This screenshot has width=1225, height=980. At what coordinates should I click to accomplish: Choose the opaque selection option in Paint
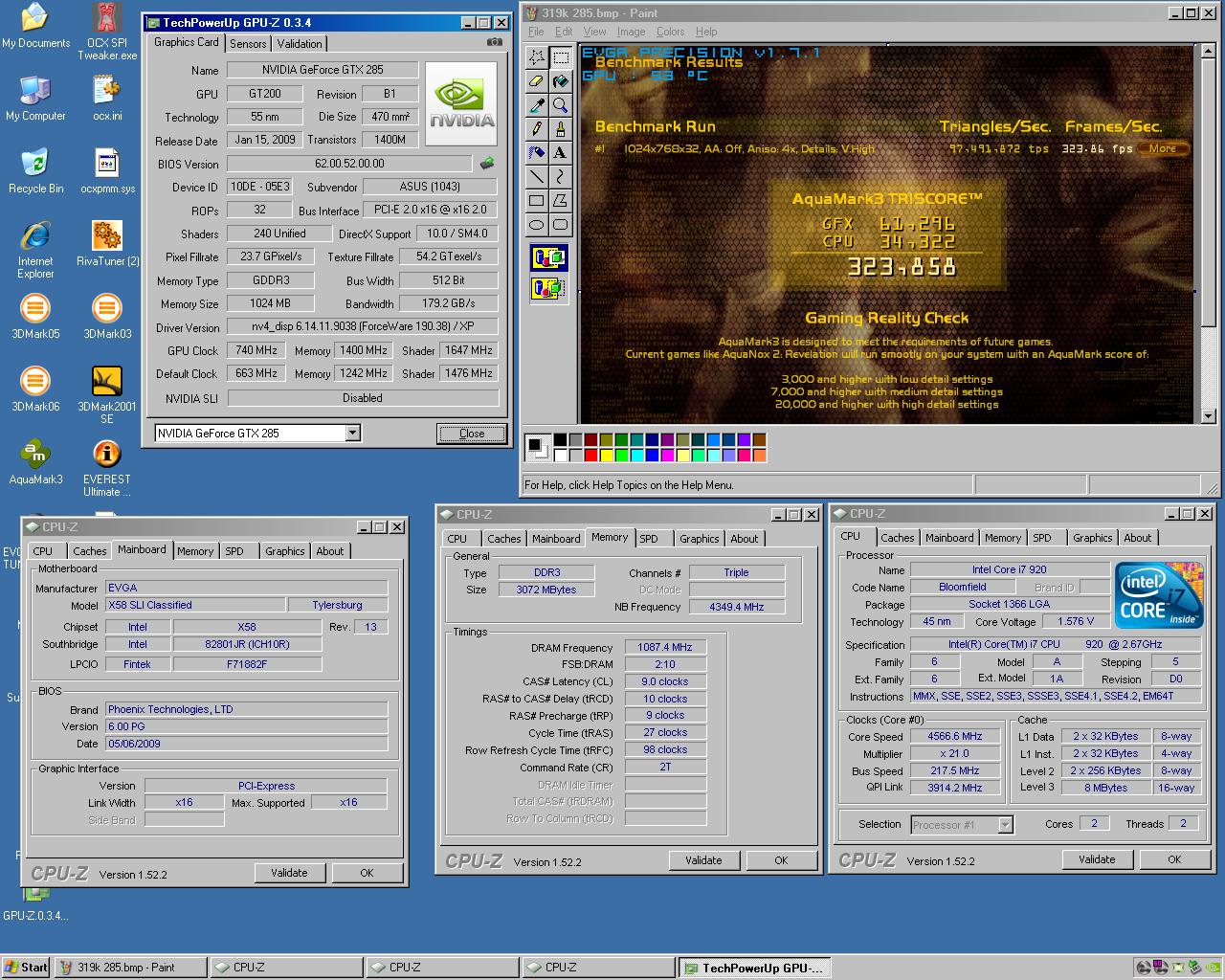coord(549,257)
